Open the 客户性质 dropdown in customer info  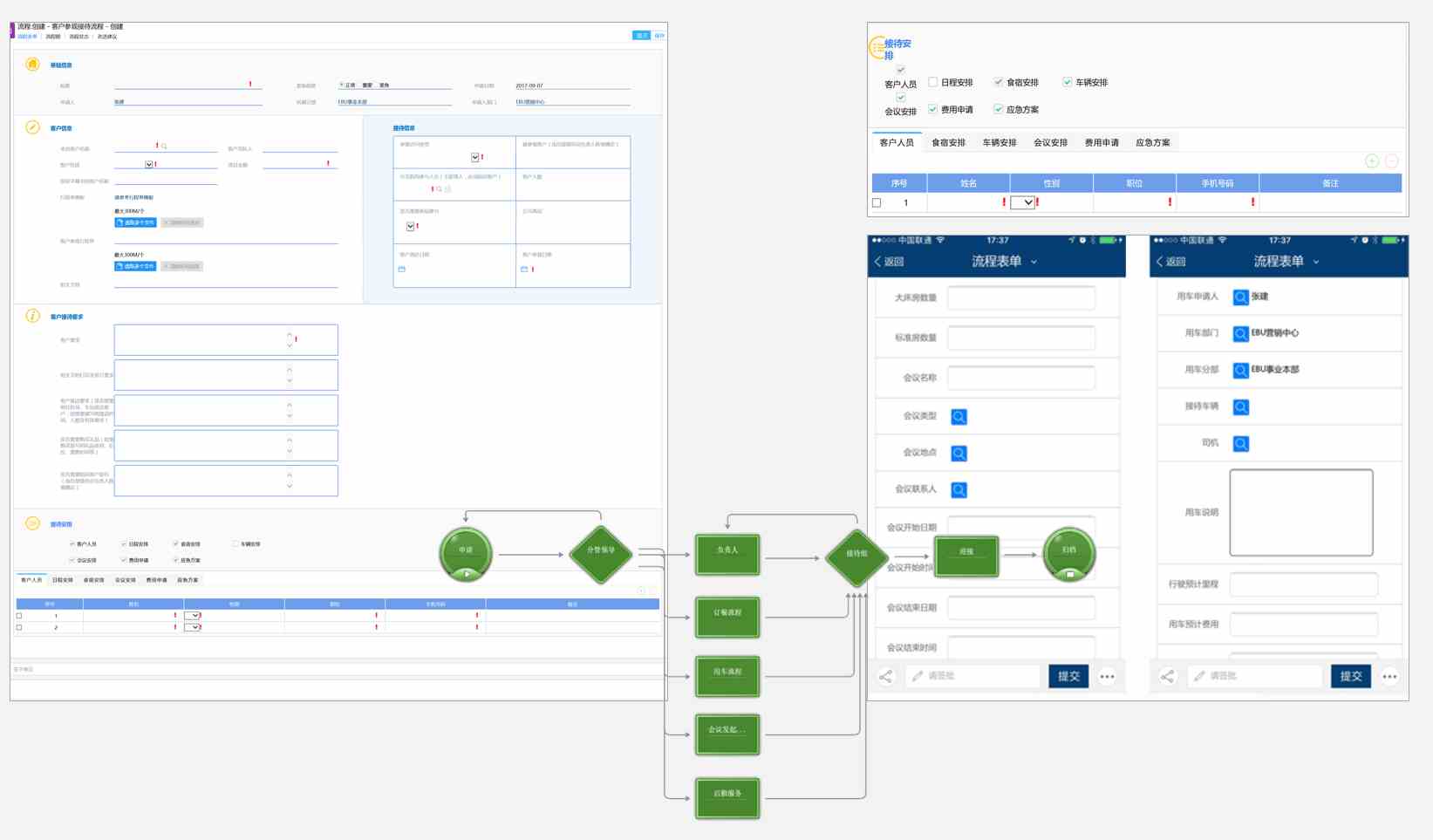click(148, 164)
